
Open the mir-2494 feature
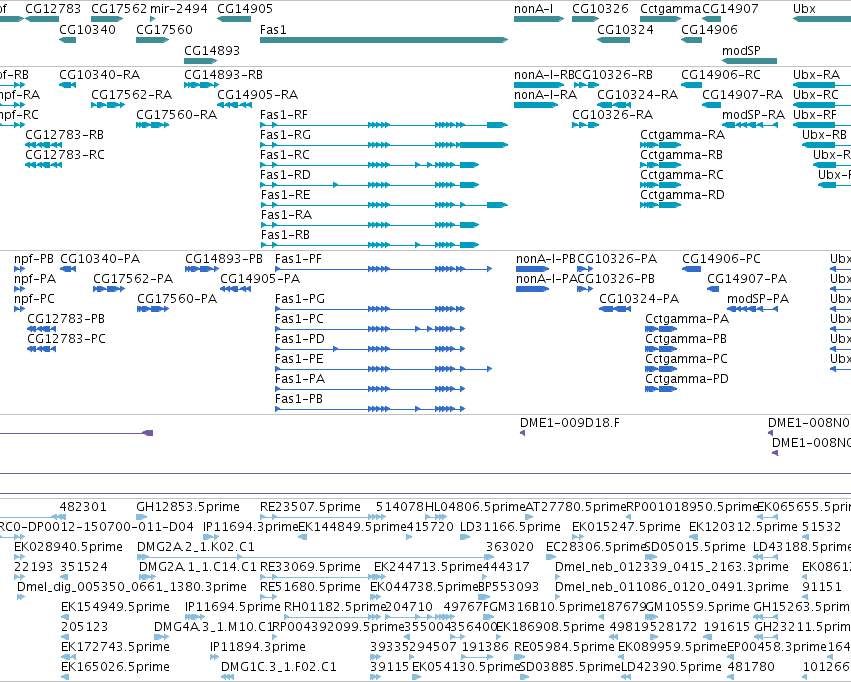[153, 19]
